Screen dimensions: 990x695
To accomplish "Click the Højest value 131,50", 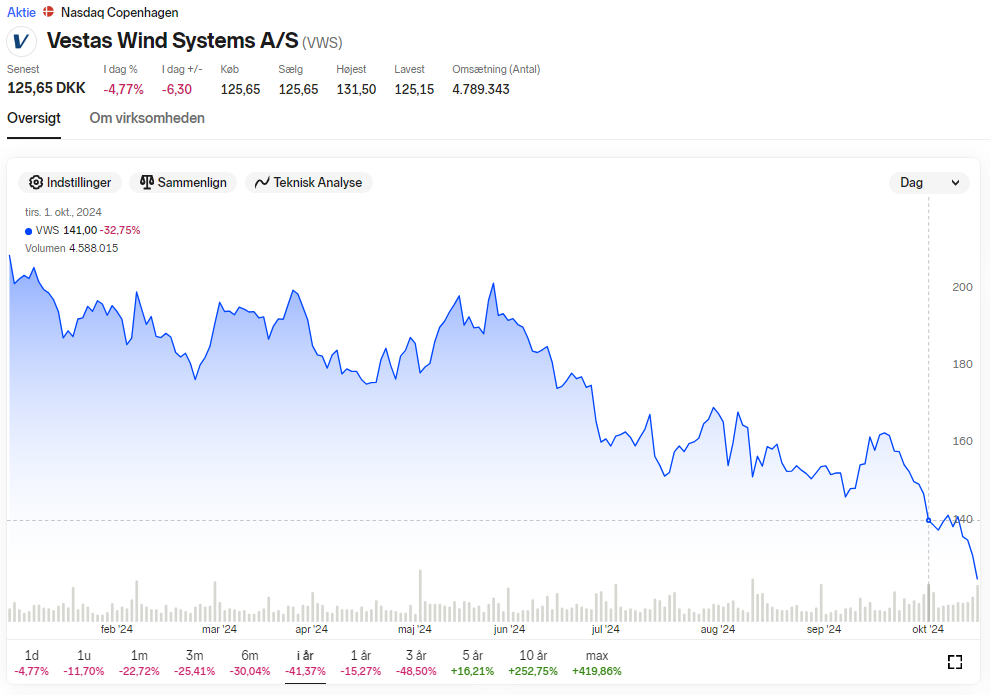I will pos(356,89).
